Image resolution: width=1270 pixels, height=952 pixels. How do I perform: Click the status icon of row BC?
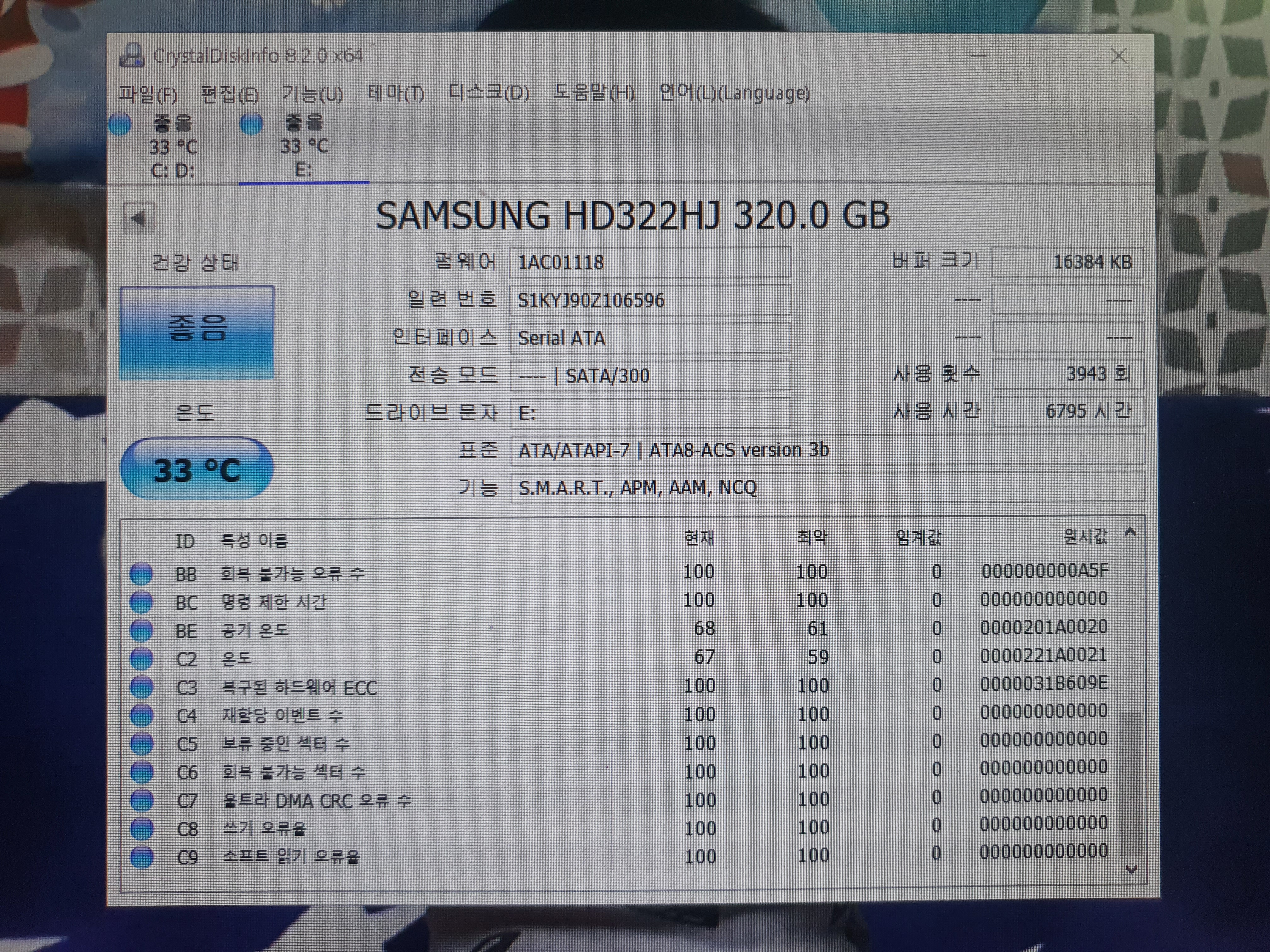pos(141,602)
